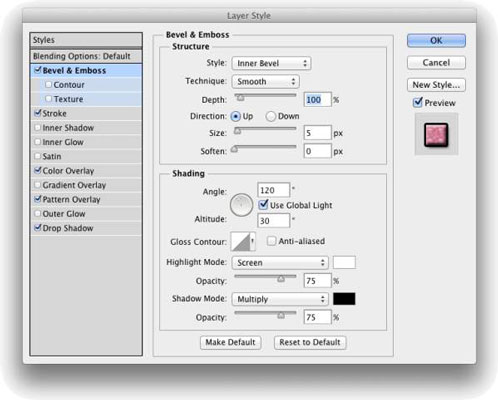Click the Make Default button

pyautogui.click(x=230, y=342)
